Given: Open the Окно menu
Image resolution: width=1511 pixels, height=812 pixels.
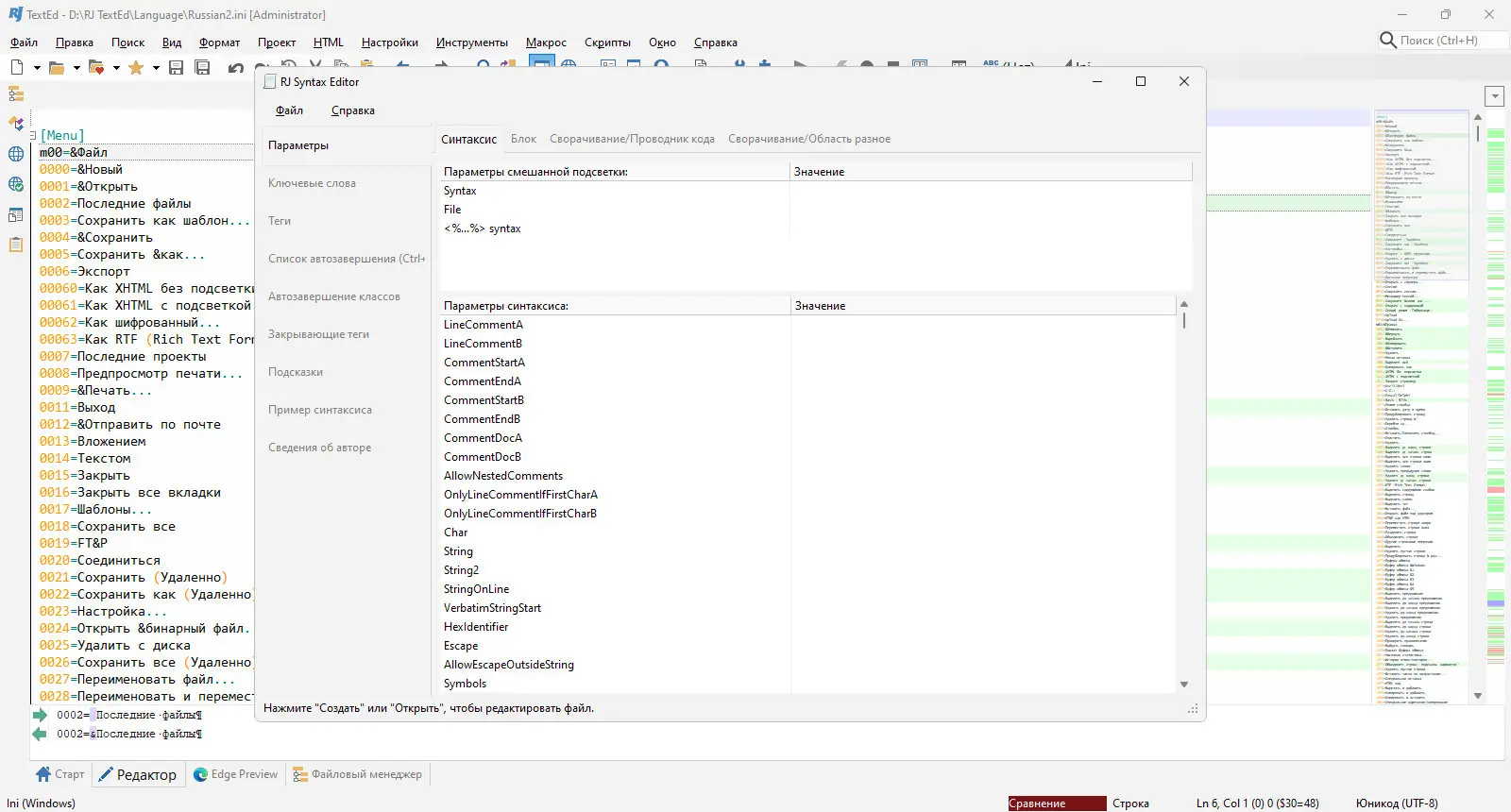Looking at the screenshot, I should click(662, 42).
